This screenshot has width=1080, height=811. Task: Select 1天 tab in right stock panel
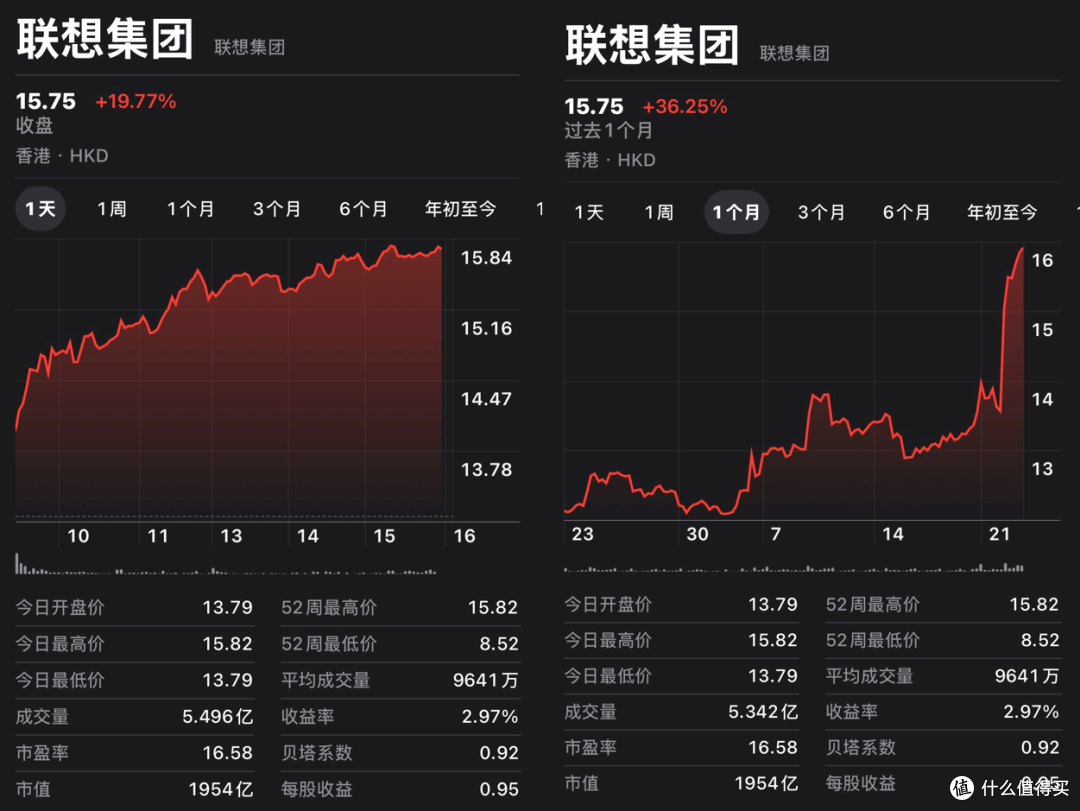(589, 212)
